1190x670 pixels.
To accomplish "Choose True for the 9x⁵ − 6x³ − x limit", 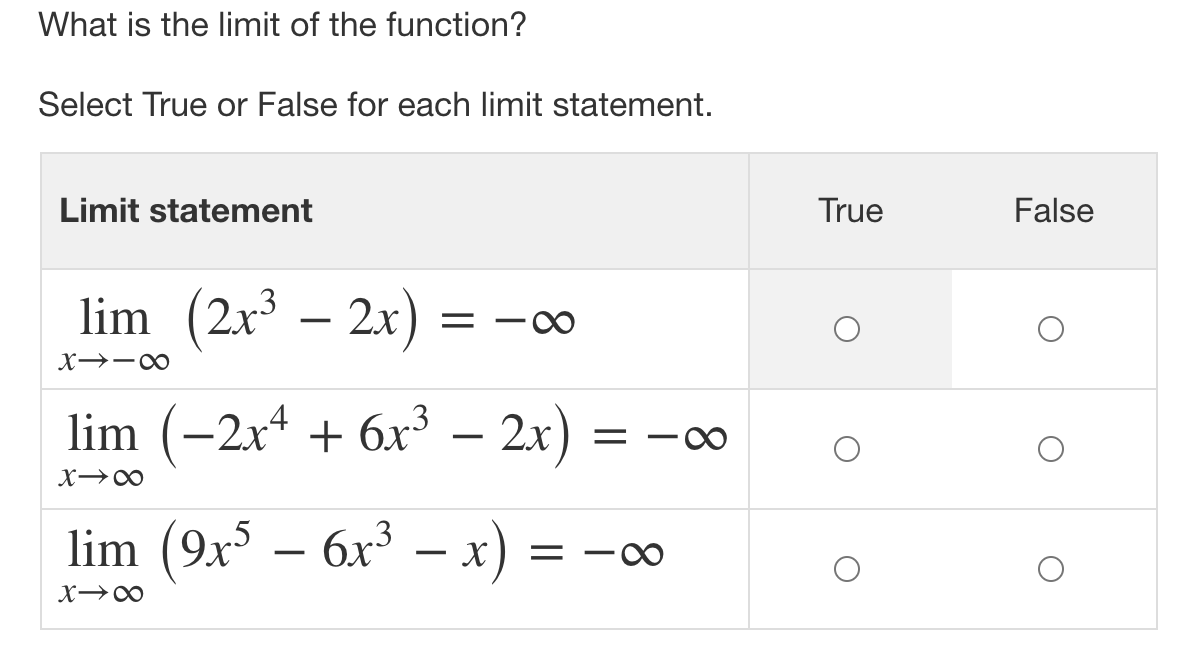I will (x=846, y=569).
